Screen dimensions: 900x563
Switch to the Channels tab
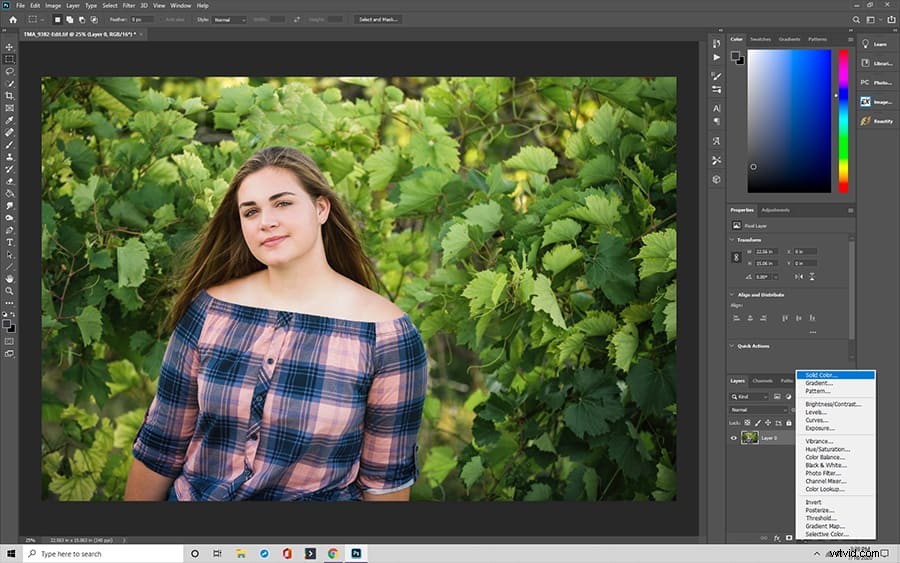pyautogui.click(x=762, y=380)
